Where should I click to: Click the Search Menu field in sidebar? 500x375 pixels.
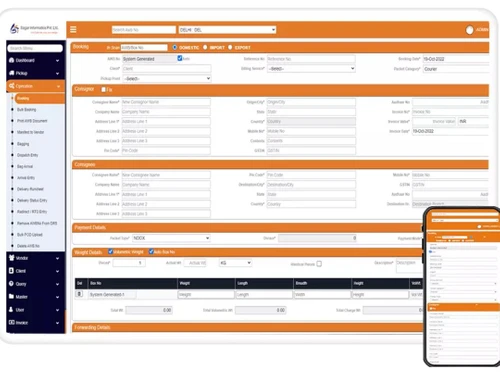pos(35,48)
